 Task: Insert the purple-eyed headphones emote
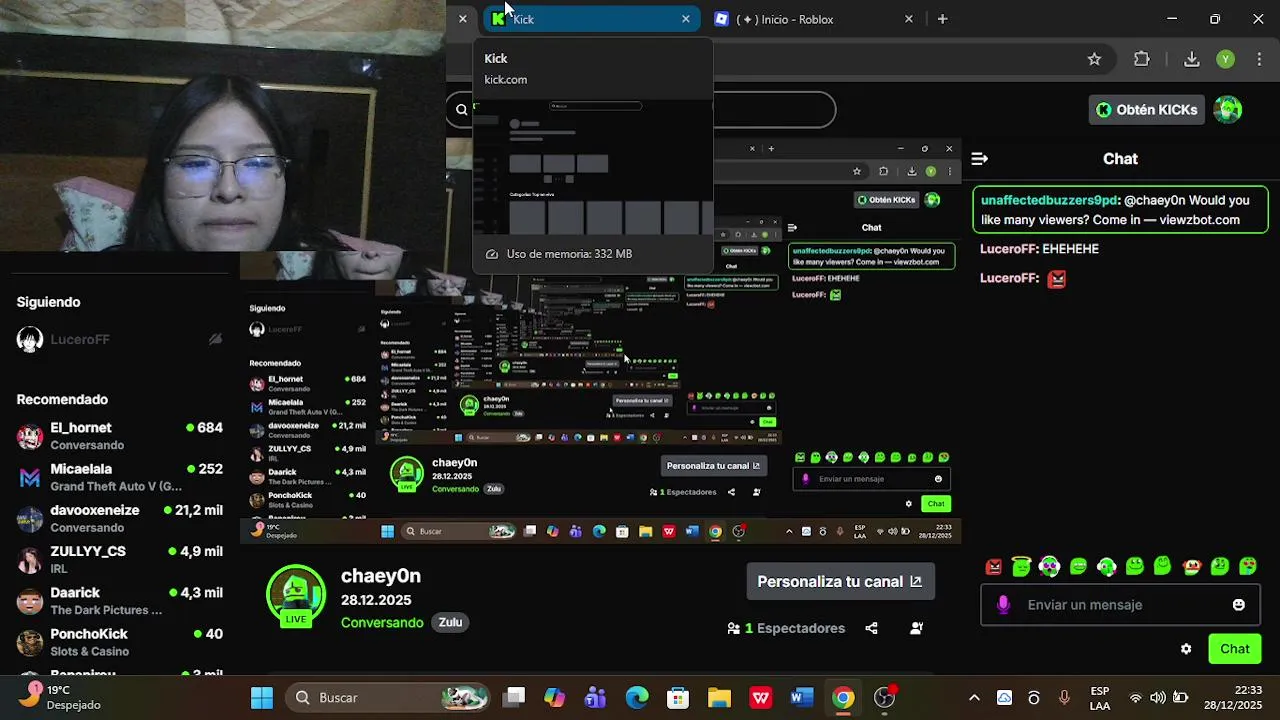point(1049,567)
